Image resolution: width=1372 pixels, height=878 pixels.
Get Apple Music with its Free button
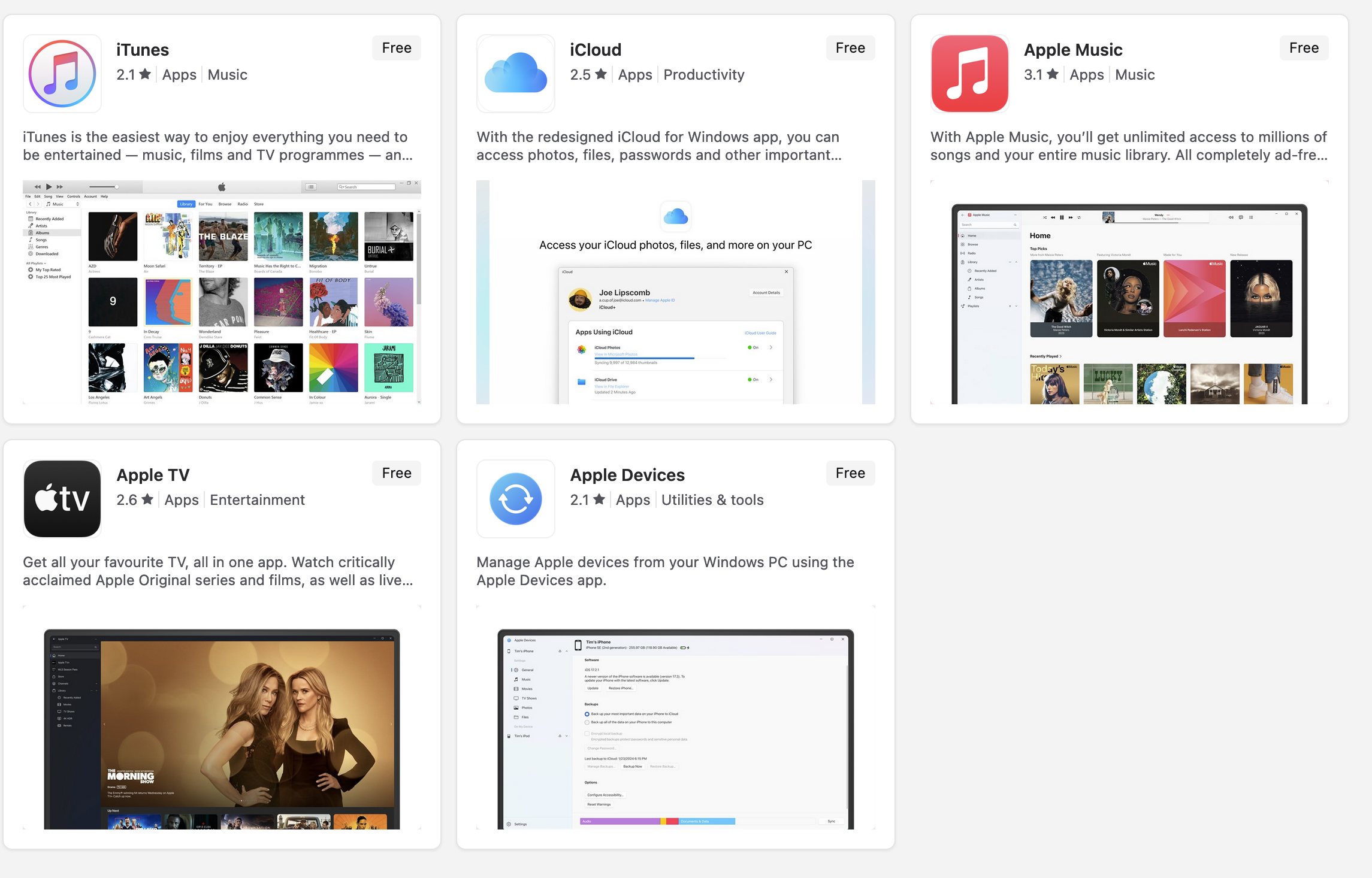click(x=1304, y=48)
